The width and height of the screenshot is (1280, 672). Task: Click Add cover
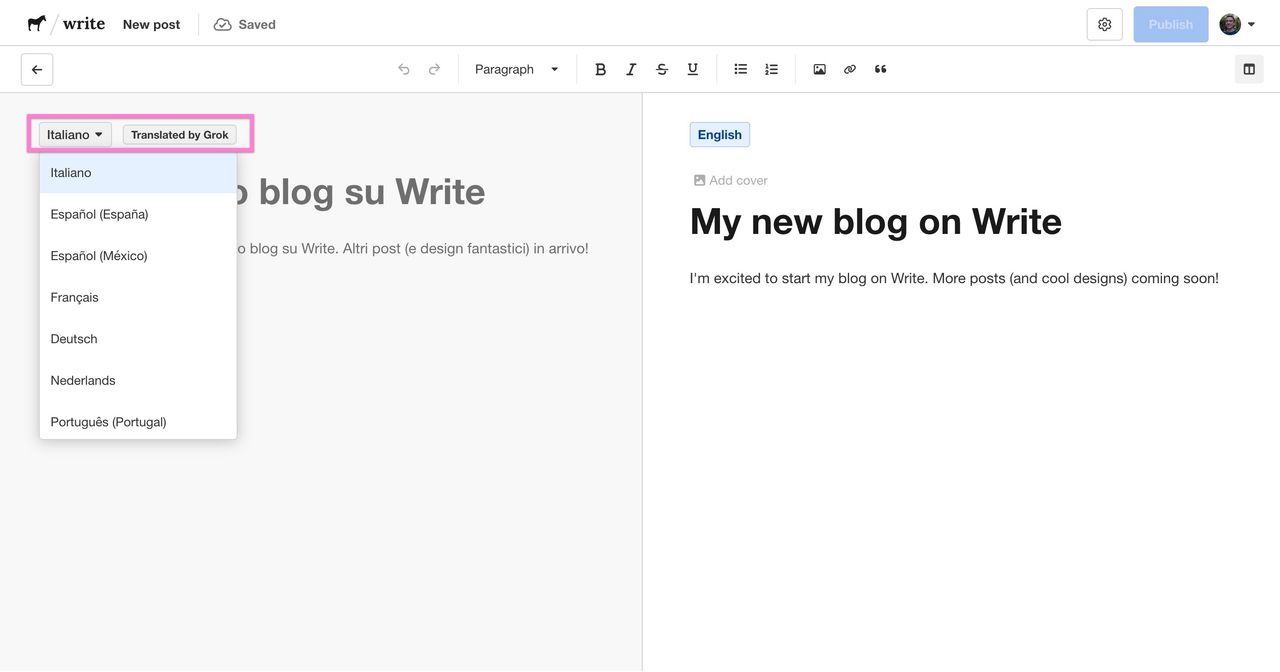(x=731, y=180)
